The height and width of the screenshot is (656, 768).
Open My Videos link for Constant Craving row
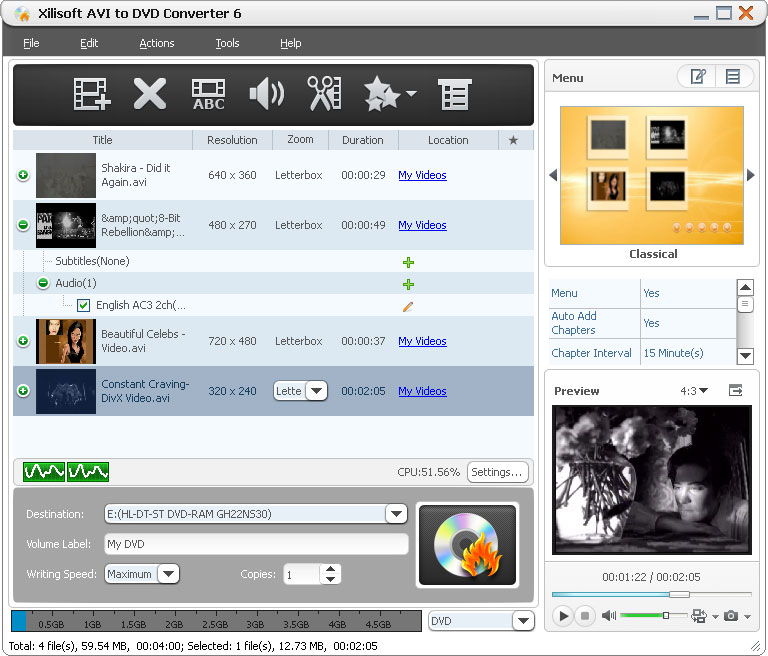(x=422, y=391)
